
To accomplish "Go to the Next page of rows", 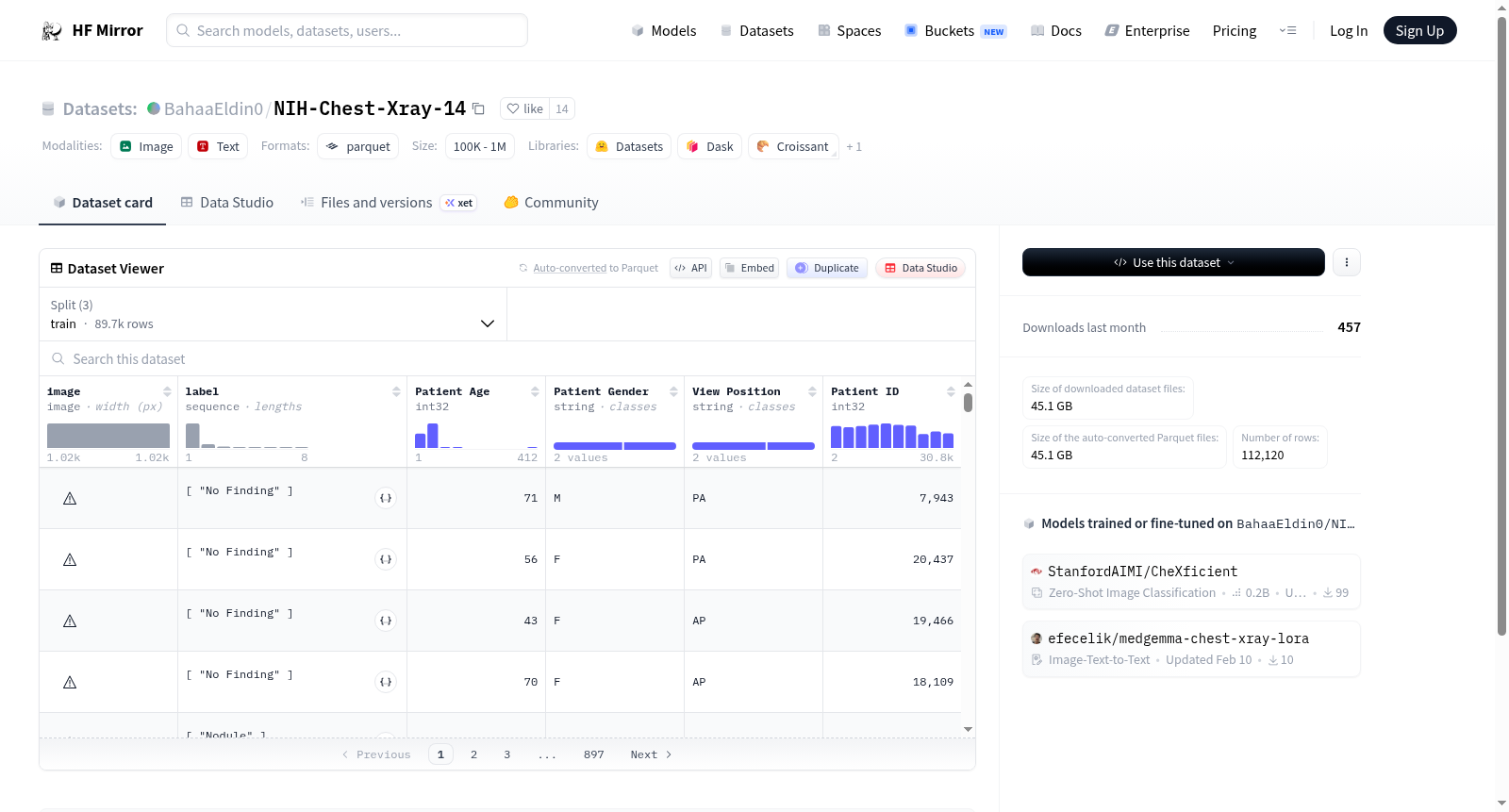I will [651, 754].
